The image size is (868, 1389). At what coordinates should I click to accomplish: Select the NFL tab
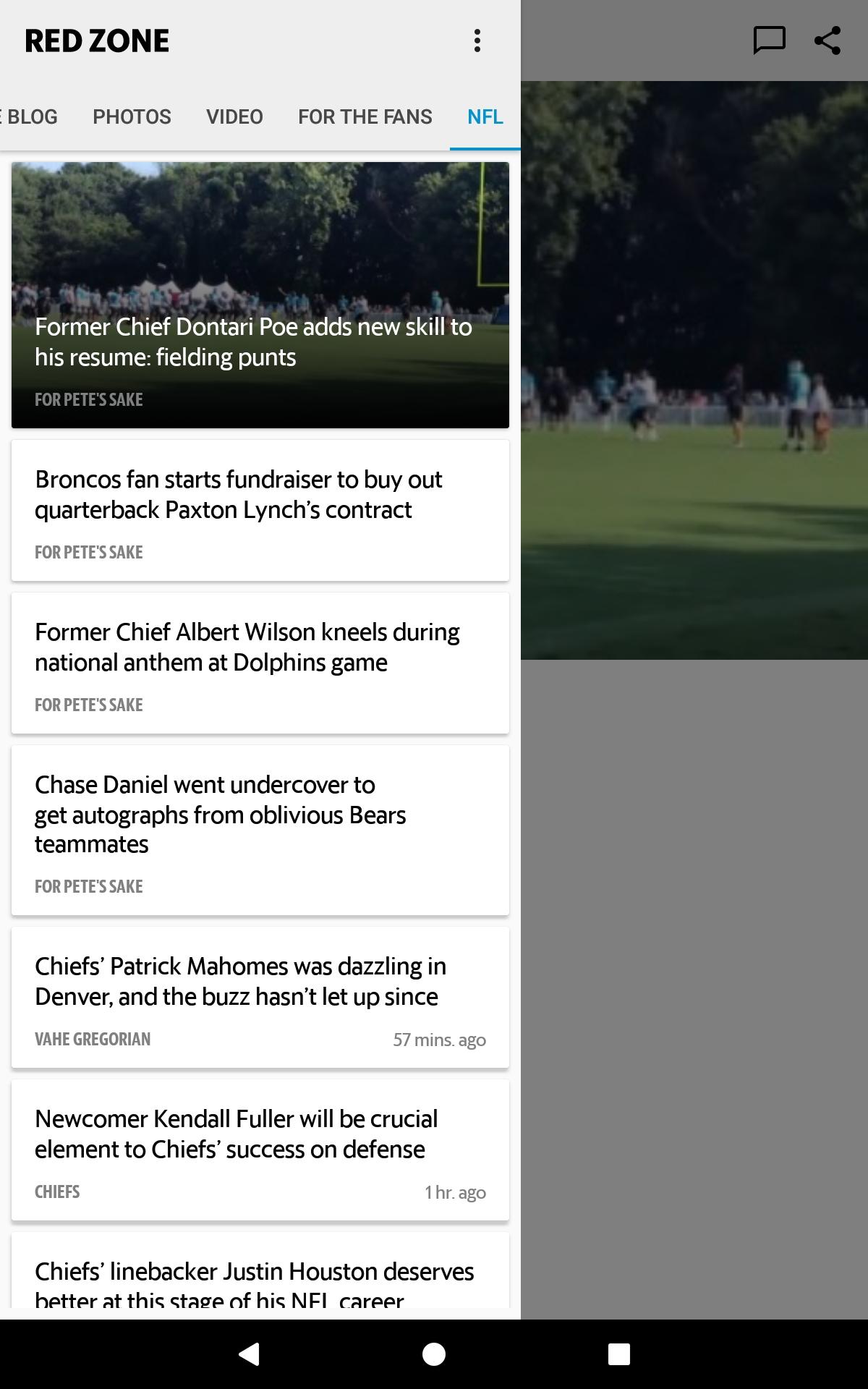(485, 116)
